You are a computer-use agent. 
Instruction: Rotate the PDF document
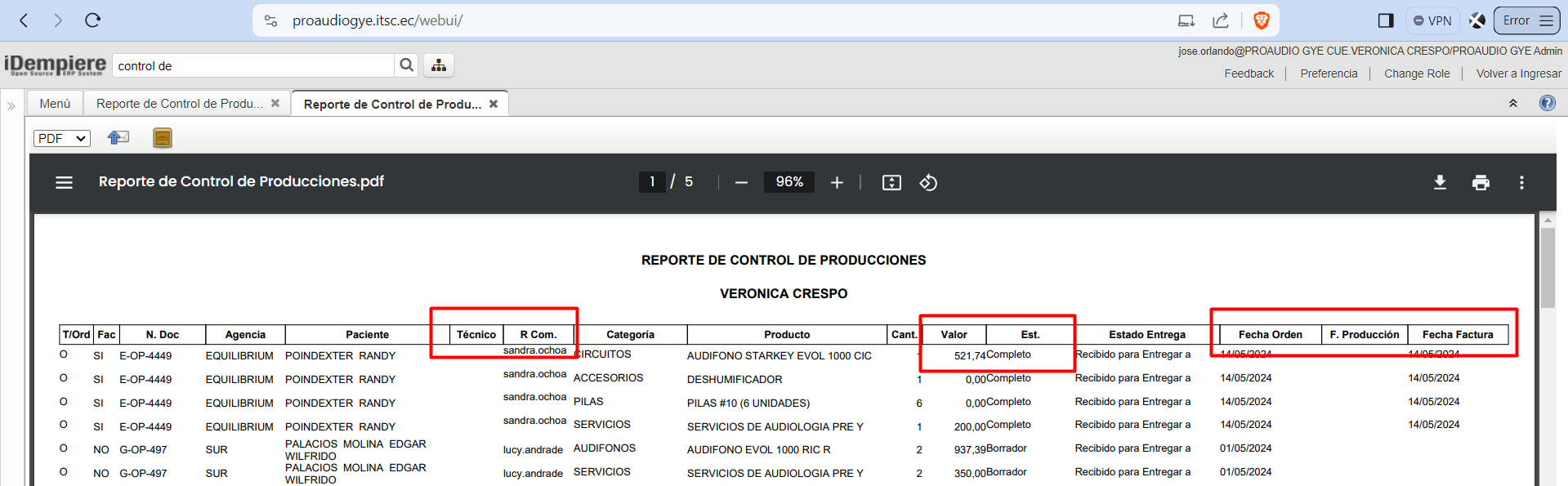point(928,182)
